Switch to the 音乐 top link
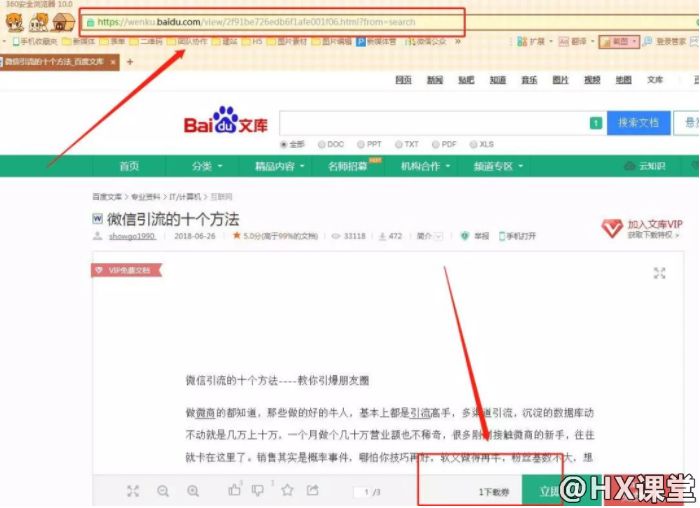Screen dimensions: 700x508 529,79
